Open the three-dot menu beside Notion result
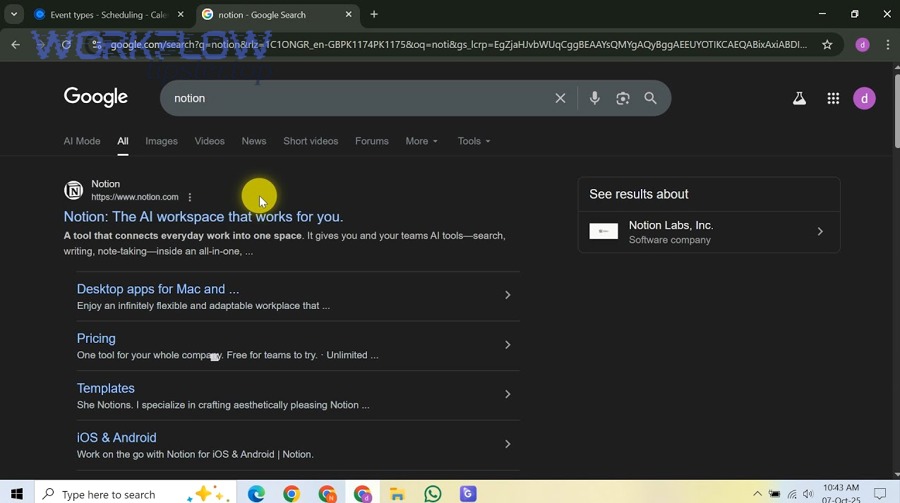The height and width of the screenshot is (503, 900). click(190, 197)
